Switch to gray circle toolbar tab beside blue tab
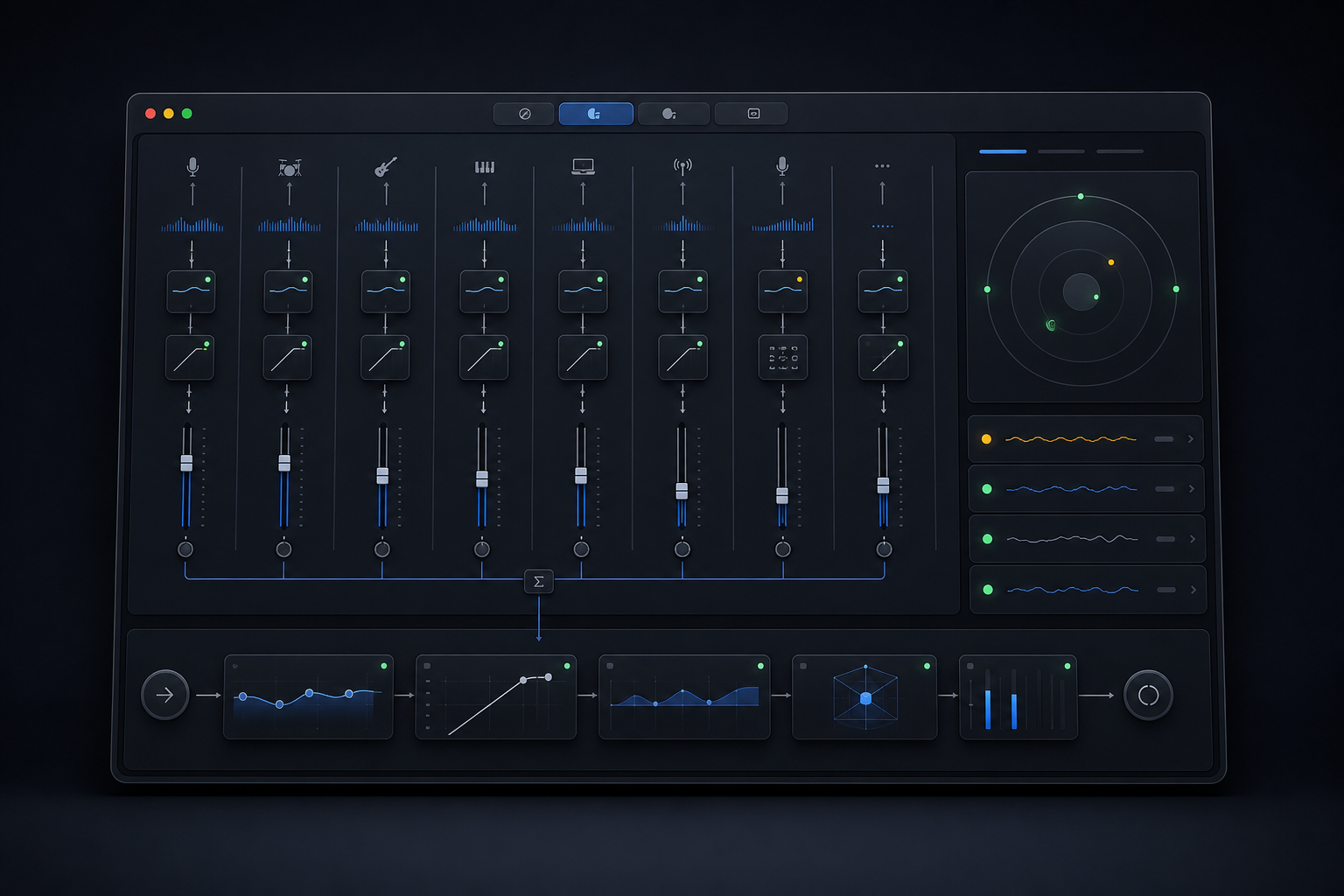 point(673,114)
